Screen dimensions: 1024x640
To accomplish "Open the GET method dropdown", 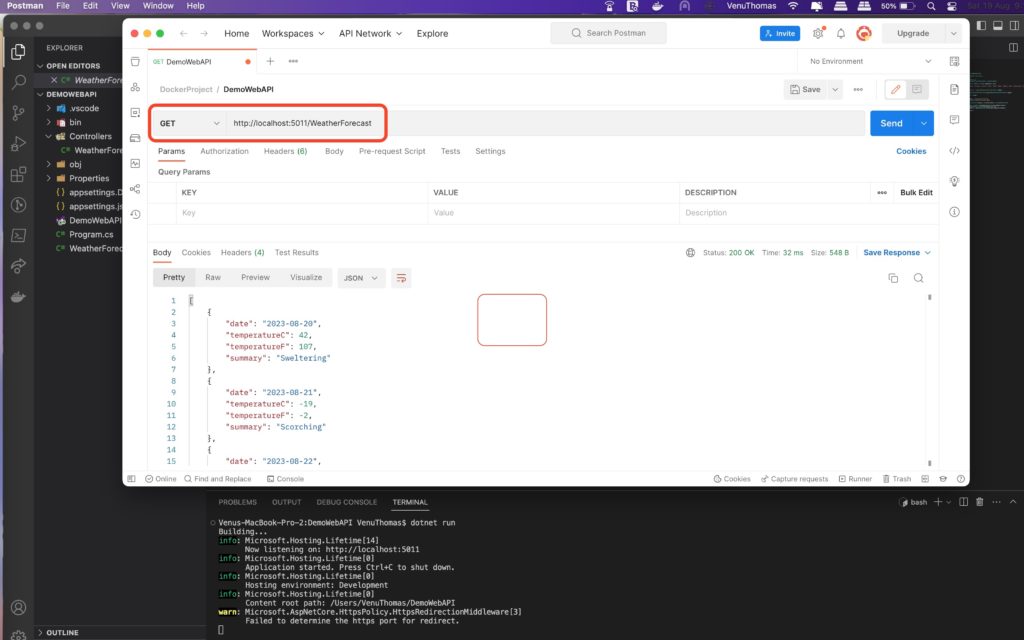I will [x=189, y=123].
